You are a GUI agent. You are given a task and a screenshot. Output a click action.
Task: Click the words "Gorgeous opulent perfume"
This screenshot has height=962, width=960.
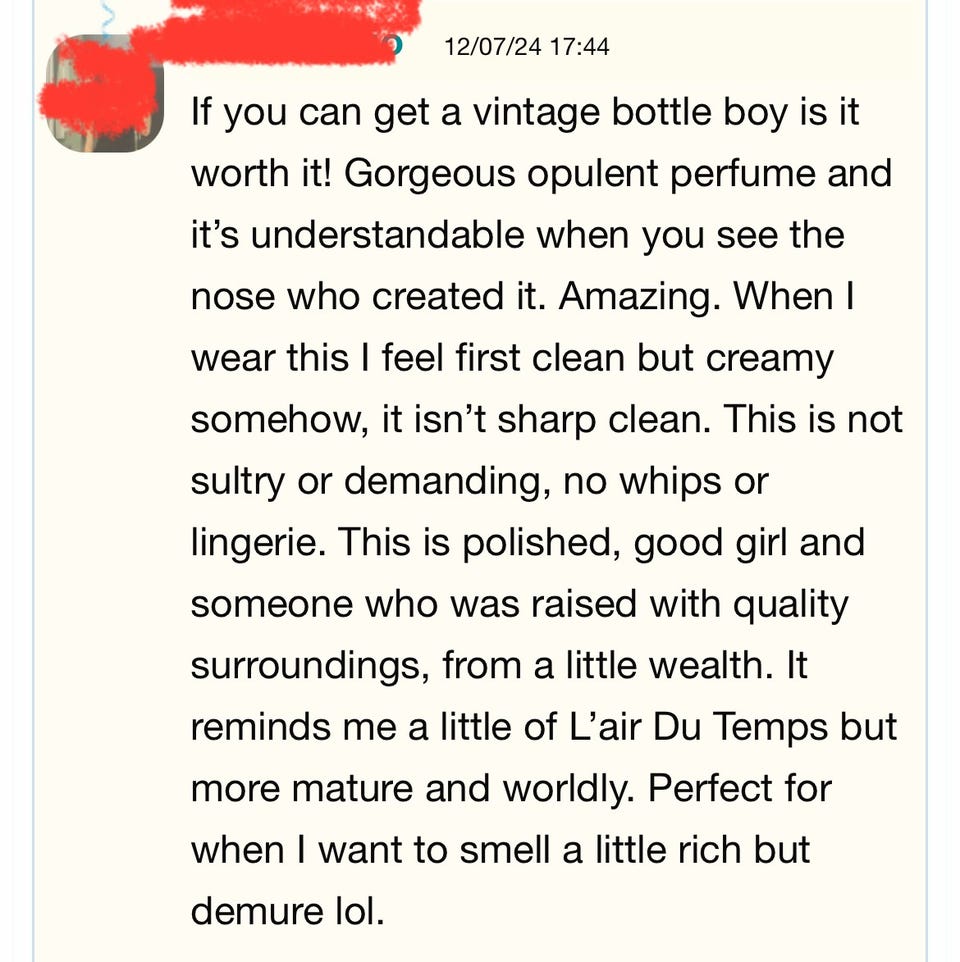(x=527, y=173)
